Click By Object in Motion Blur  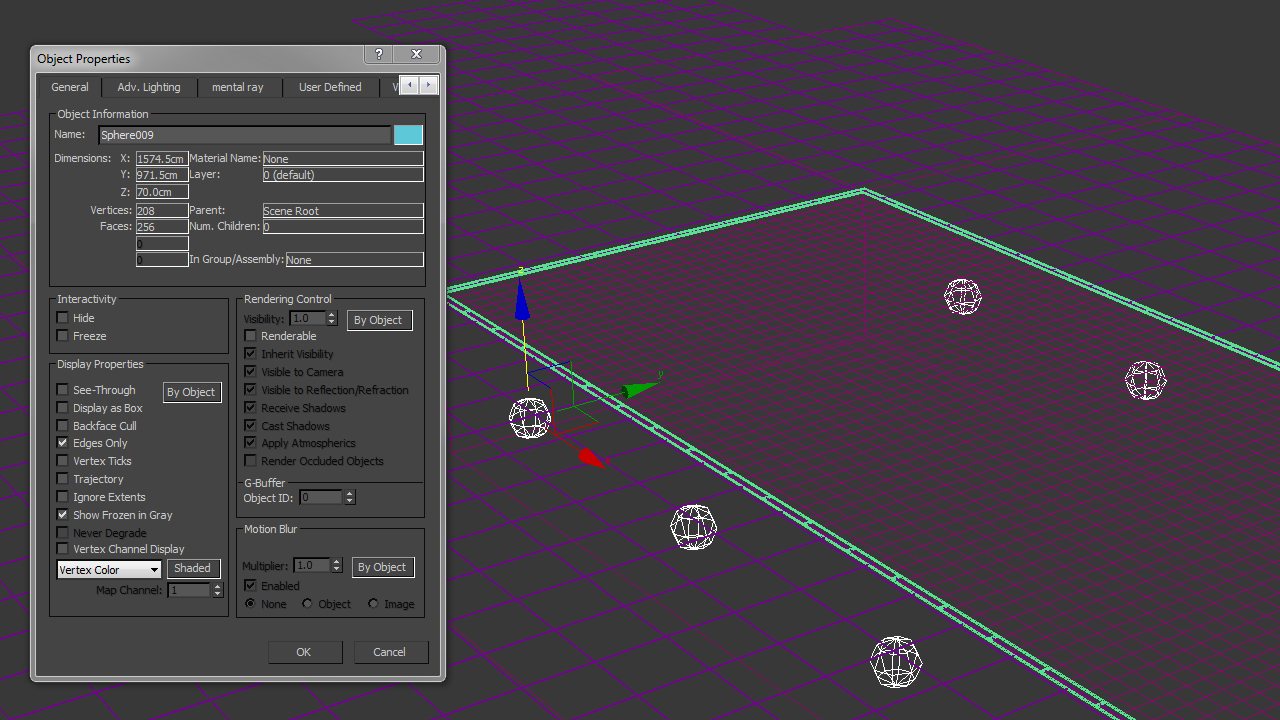coord(382,567)
